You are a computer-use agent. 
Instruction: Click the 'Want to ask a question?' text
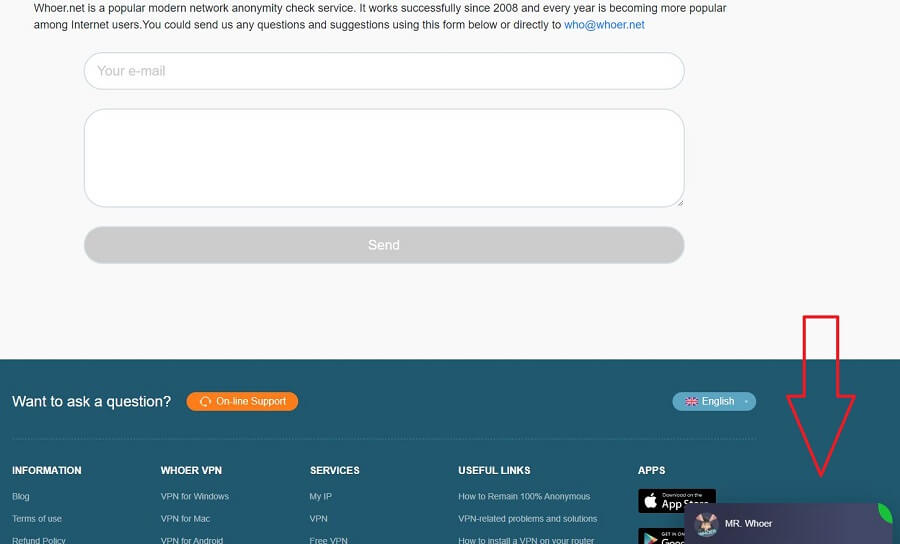pos(91,402)
